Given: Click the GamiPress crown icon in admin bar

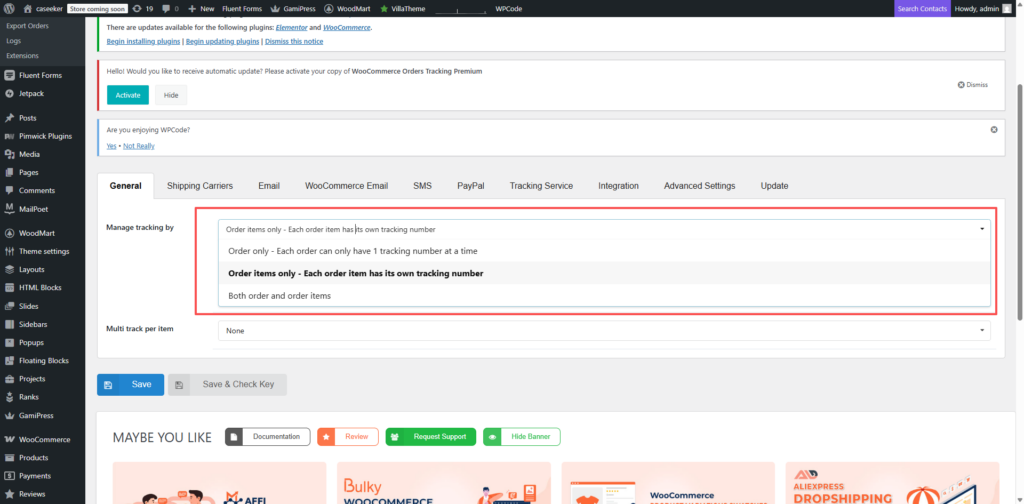Looking at the screenshot, I should (276, 8).
